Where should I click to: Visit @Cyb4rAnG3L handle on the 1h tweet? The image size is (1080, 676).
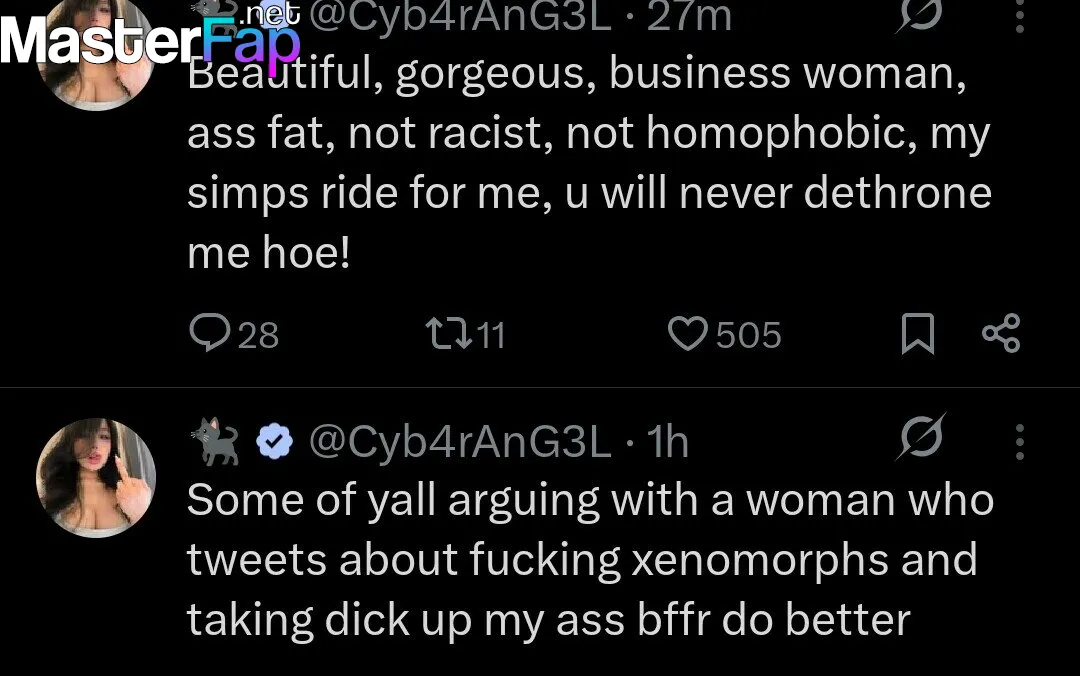[459, 441]
